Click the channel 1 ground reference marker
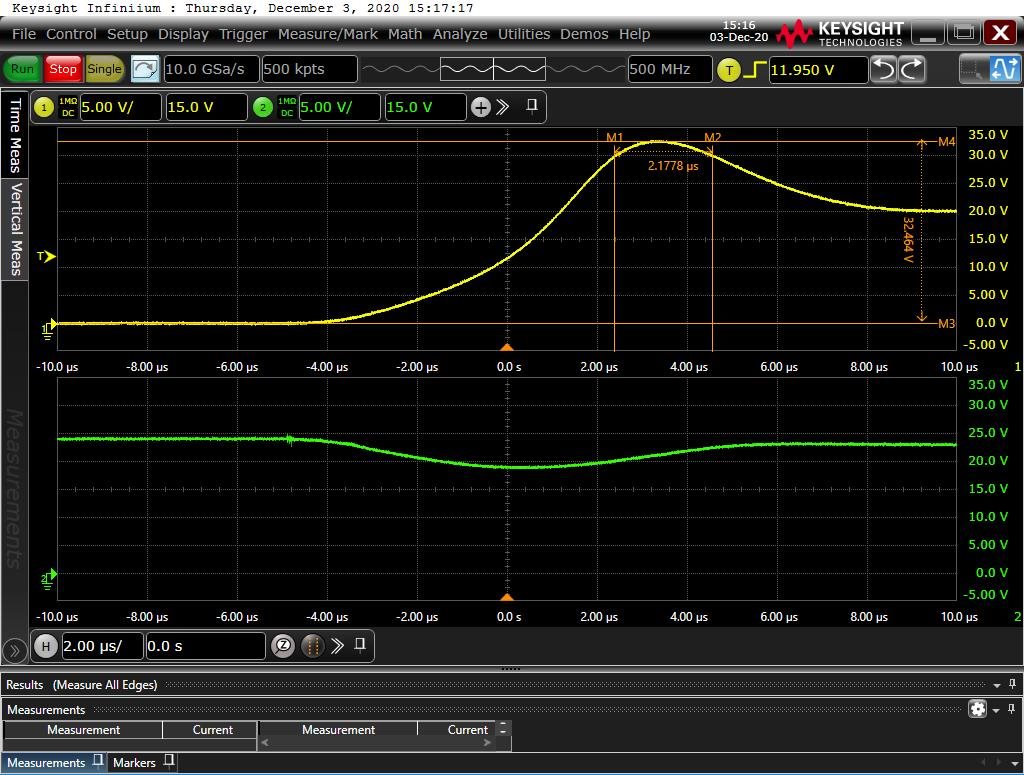Image resolution: width=1024 pixels, height=775 pixels. coord(48,328)
